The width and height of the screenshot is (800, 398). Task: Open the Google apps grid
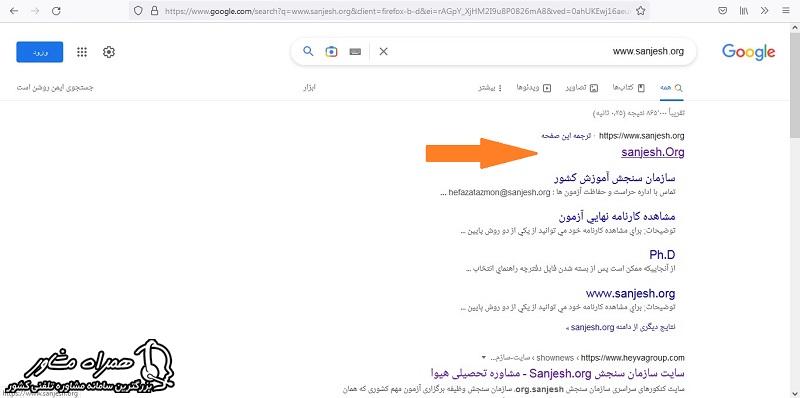(82, 52)
